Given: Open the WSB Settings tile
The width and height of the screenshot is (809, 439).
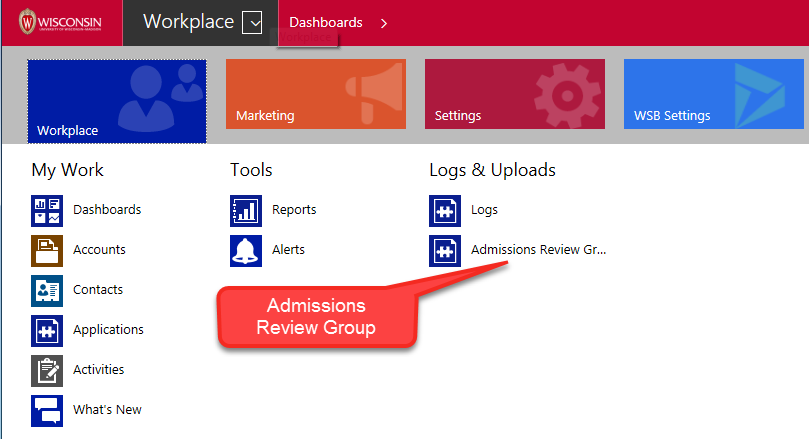Looking at the screenshot, I should click(x=714, y=94).
